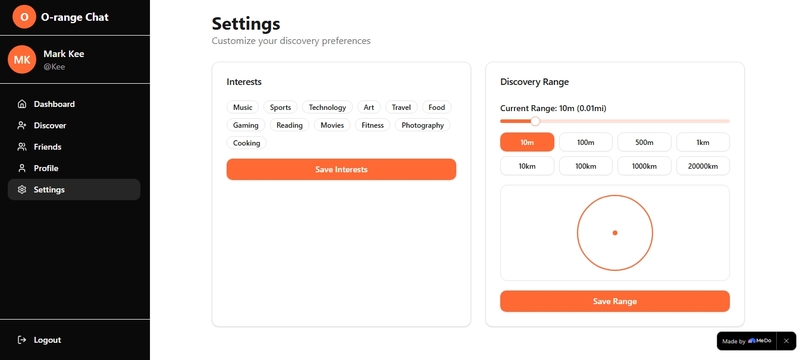Select the 100km range preset
Screen dimensions: 806x360
click(585, 166)
